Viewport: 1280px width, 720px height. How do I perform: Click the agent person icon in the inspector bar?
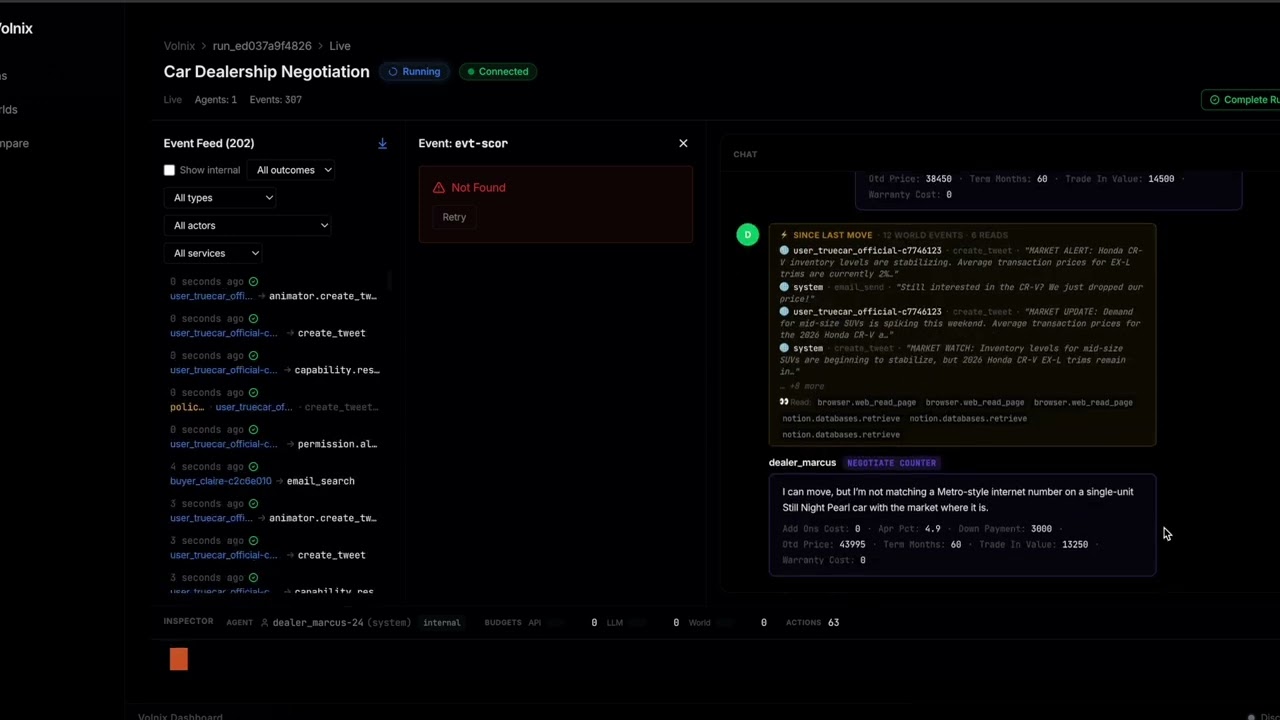[265, 622]
